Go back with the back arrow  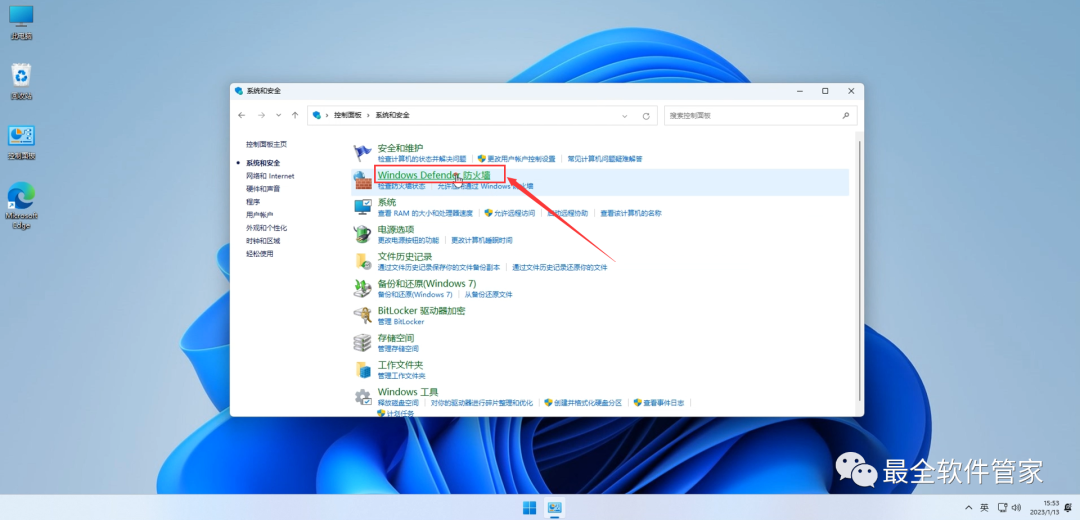point(241,116)
